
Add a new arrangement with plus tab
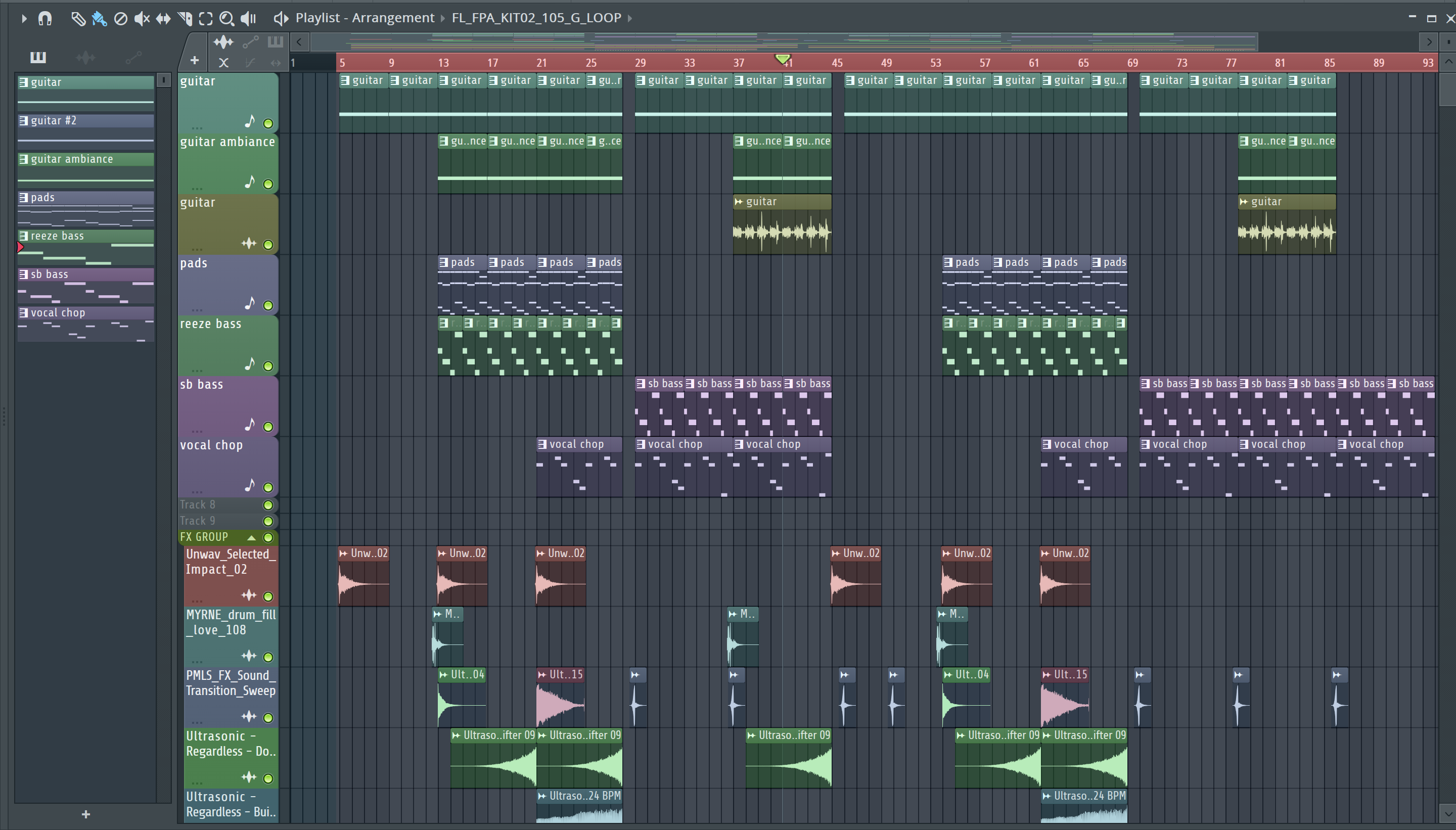tap(195, 60)
